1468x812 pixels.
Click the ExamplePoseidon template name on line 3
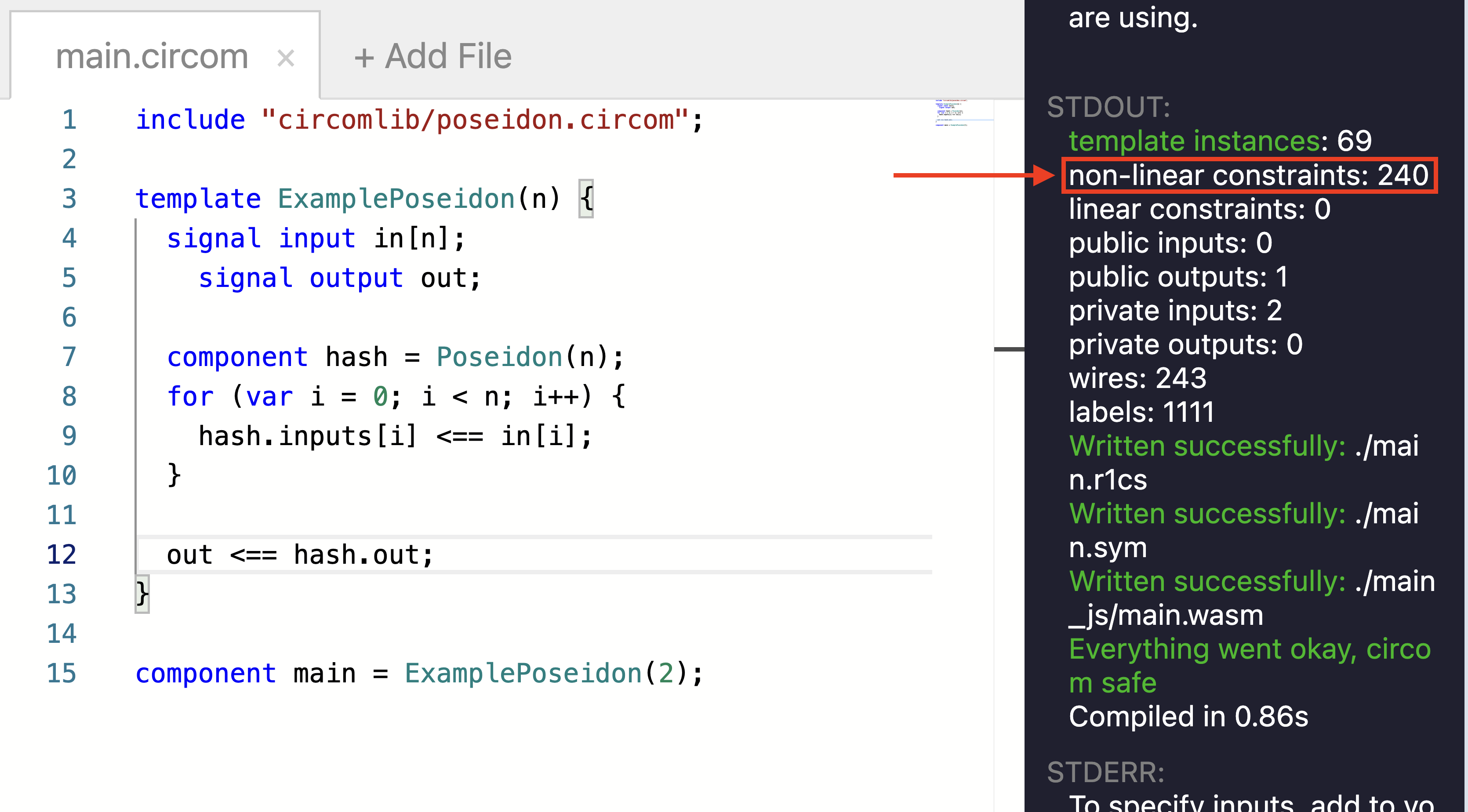(x=396, y=199)
